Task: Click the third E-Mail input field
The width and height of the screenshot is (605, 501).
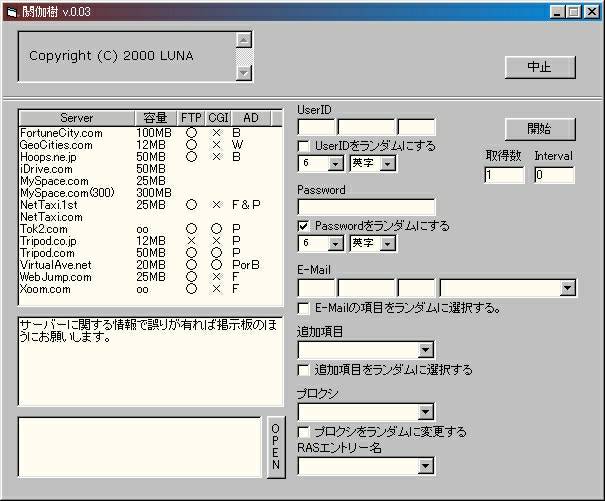Action: (x=416, y=288)
